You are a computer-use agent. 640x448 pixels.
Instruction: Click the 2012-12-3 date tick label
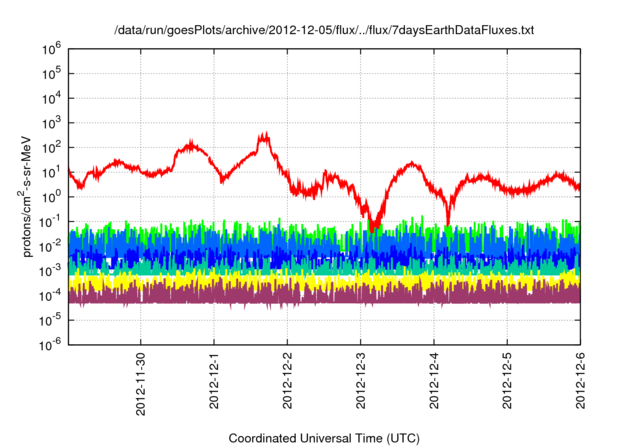pyautogui.click(x=360, y=381)
